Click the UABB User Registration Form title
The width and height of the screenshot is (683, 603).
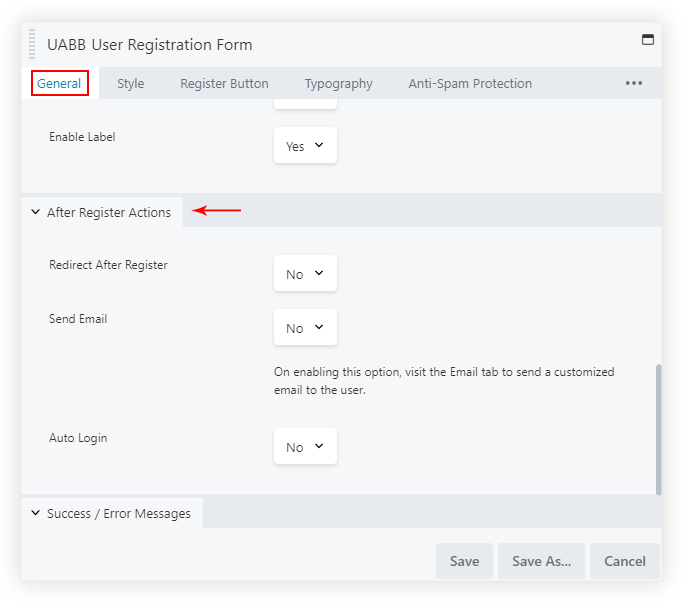[150, 45]
